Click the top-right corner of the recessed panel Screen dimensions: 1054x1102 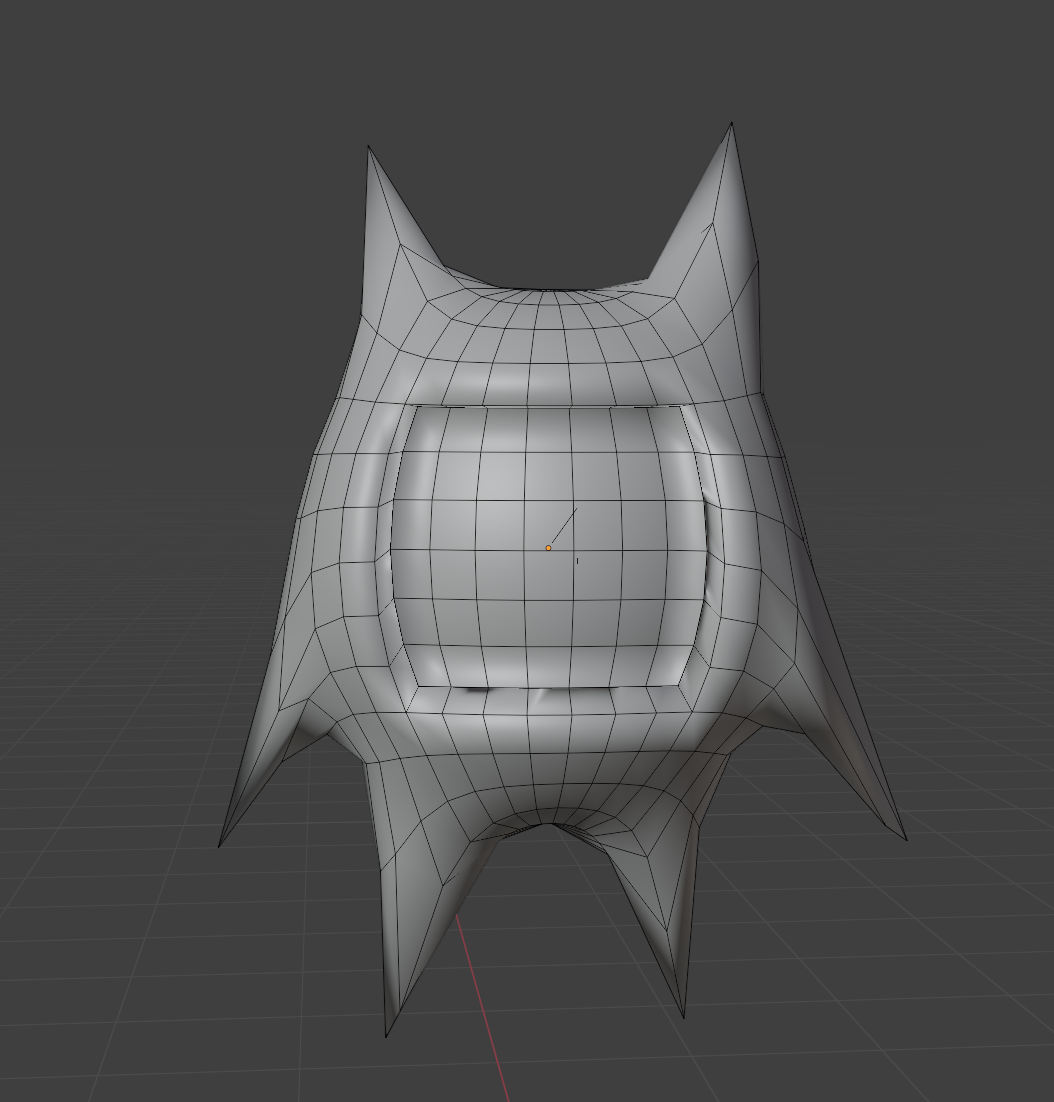tap(683, 407)
